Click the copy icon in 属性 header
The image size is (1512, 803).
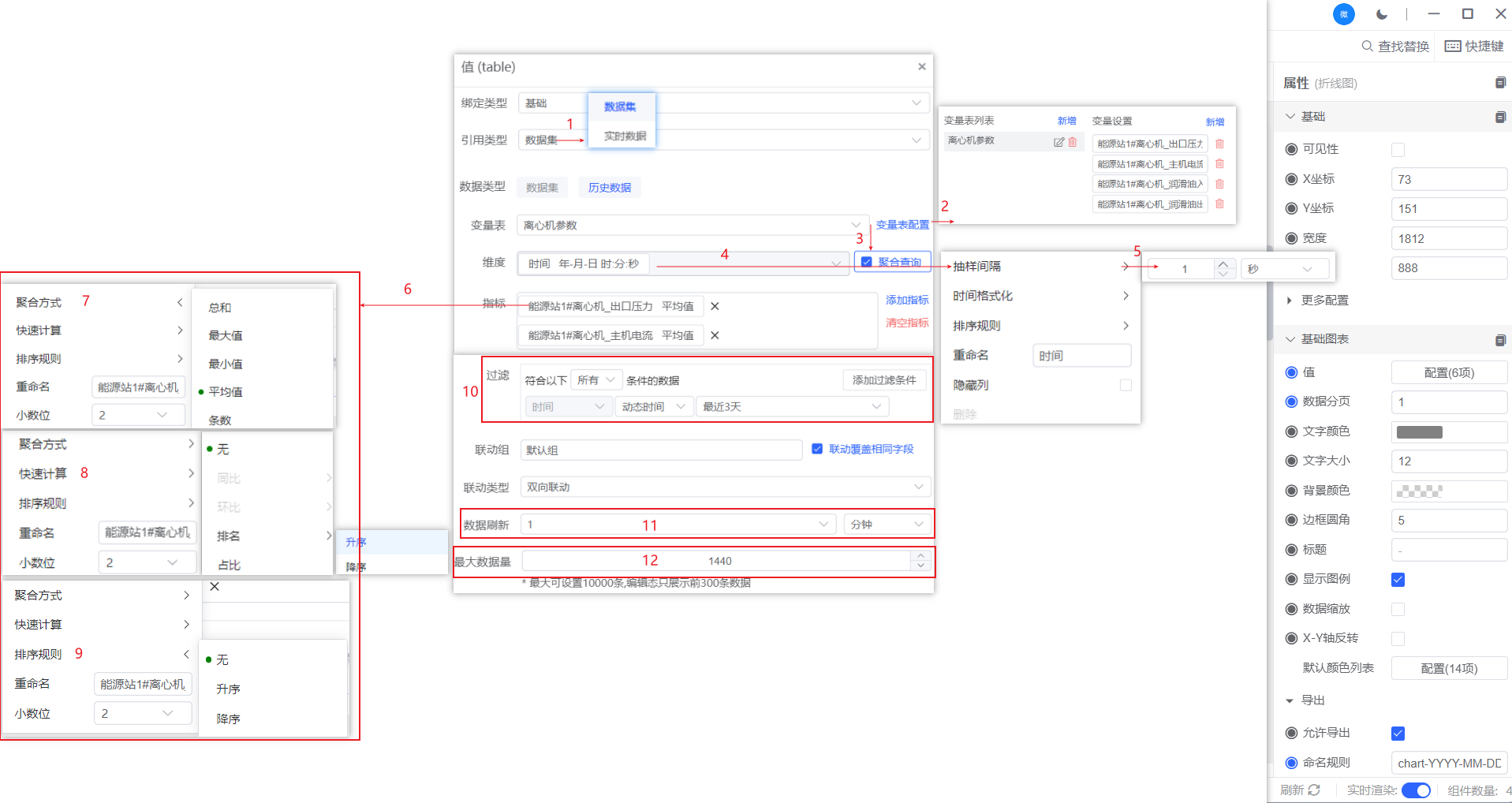[x=1500, y=83]
